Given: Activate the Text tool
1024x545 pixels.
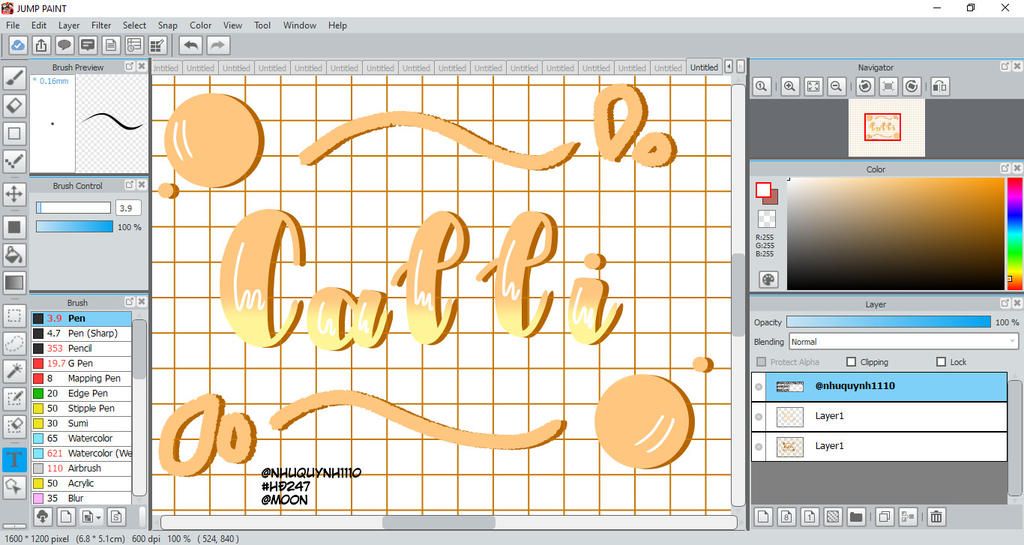Looking at the screenshot, I should [x=14, y=459].
